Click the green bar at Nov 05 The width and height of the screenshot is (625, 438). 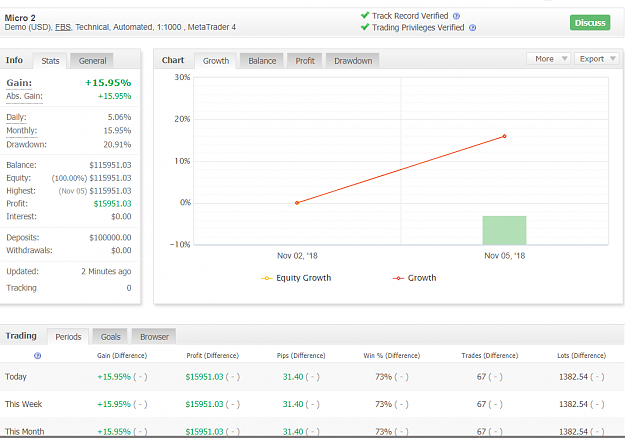504,230
